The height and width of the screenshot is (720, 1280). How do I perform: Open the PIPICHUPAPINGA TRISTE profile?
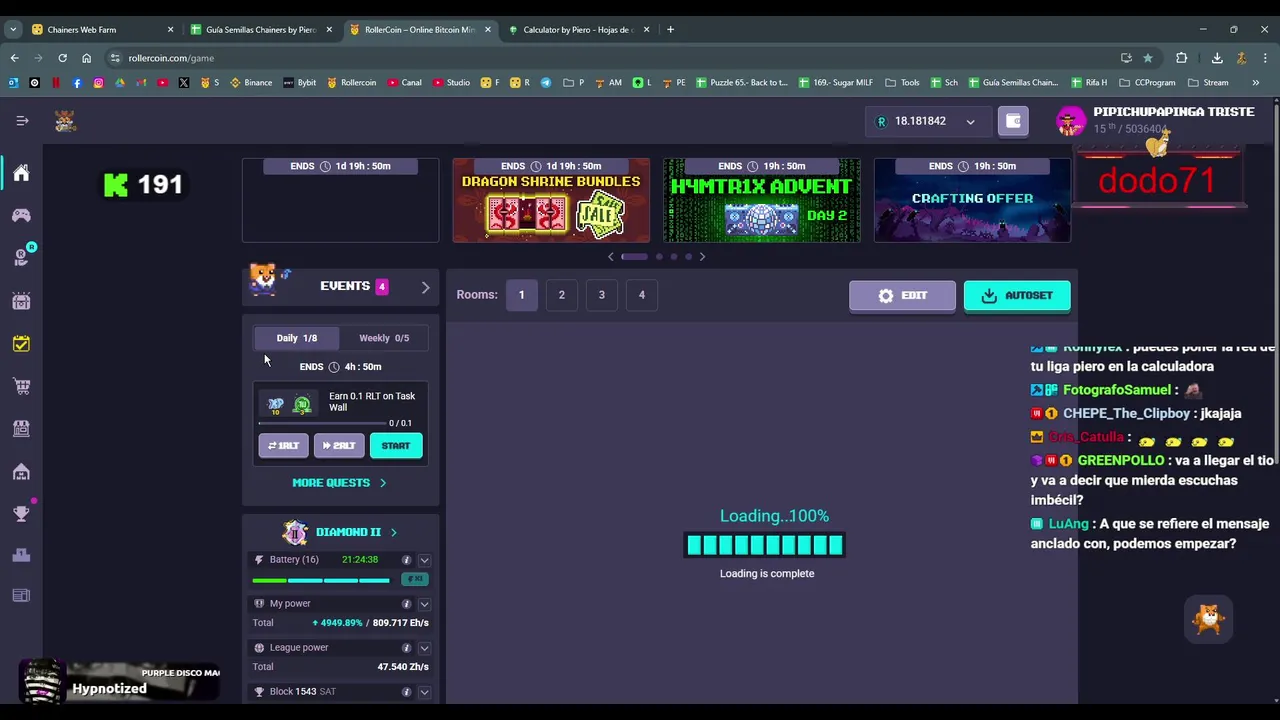pos(1155,121)
